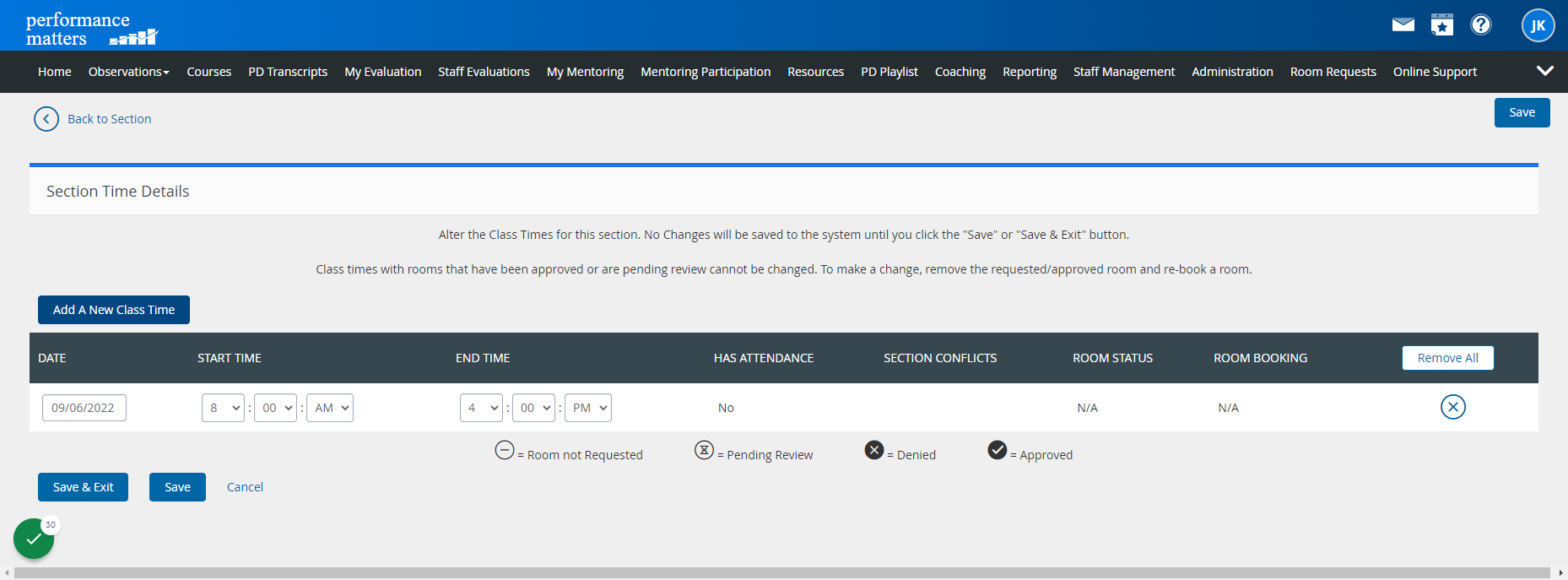Click the Pending Review legend icon
The image size is (1568, 580).
coord(705,450)
